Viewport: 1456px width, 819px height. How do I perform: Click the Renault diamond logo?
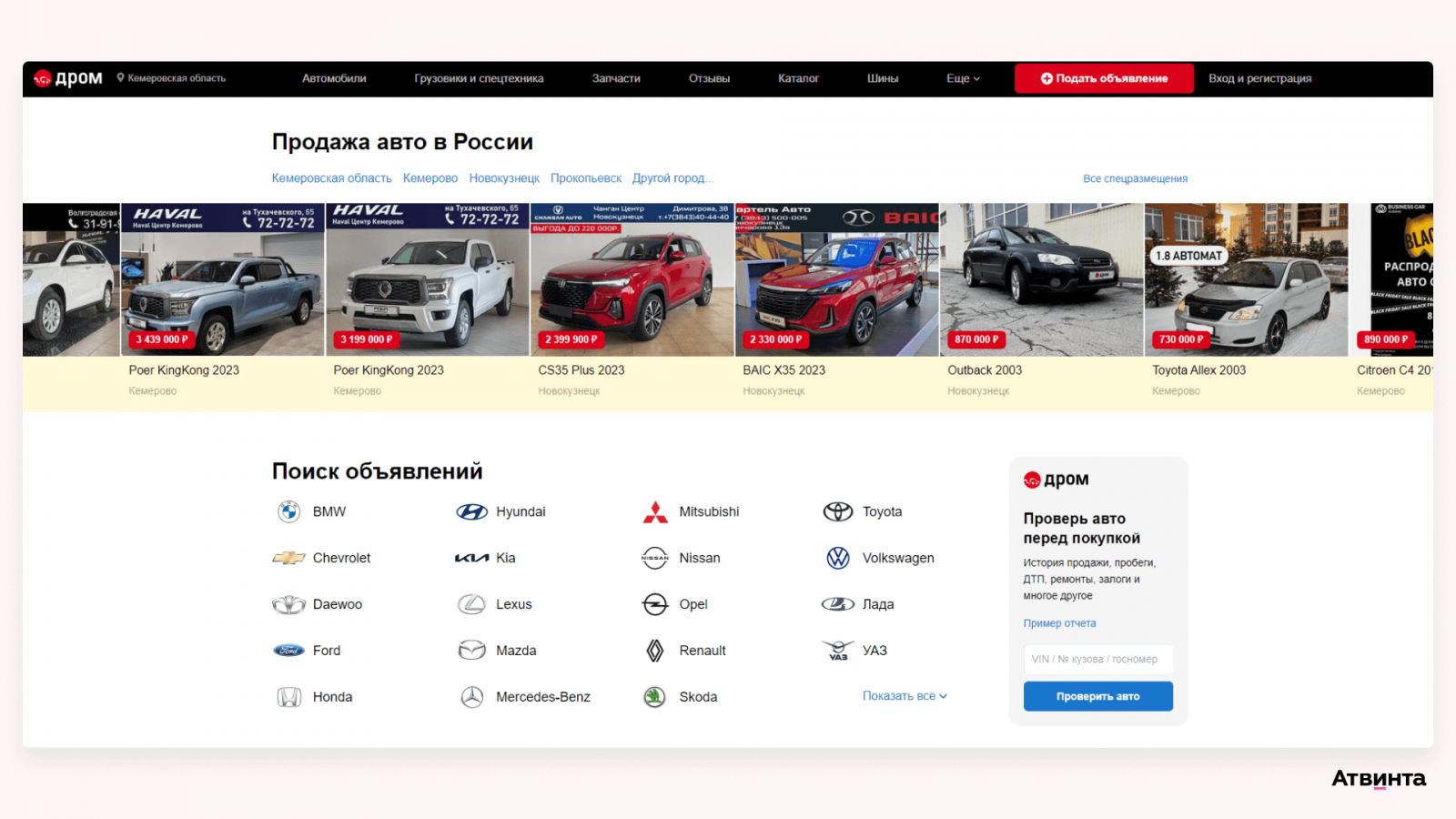tap(655, 651)
